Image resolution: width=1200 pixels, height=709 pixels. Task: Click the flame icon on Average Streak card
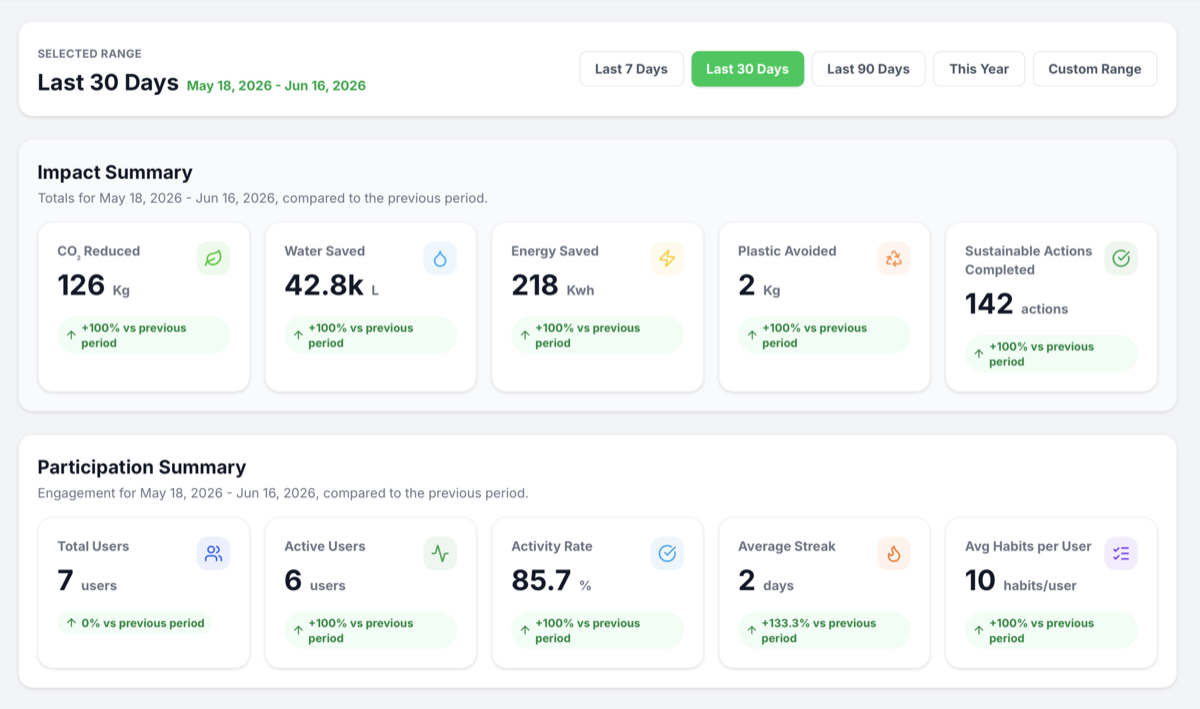(x=894, y=553)
